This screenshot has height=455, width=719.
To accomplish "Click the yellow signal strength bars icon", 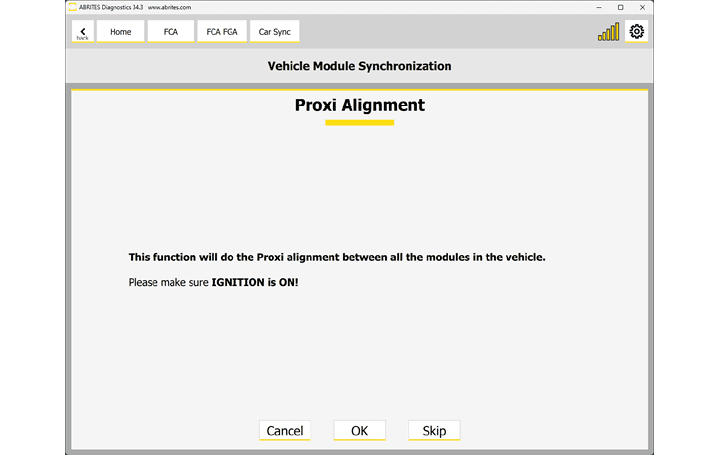I will tap(608, 32).
